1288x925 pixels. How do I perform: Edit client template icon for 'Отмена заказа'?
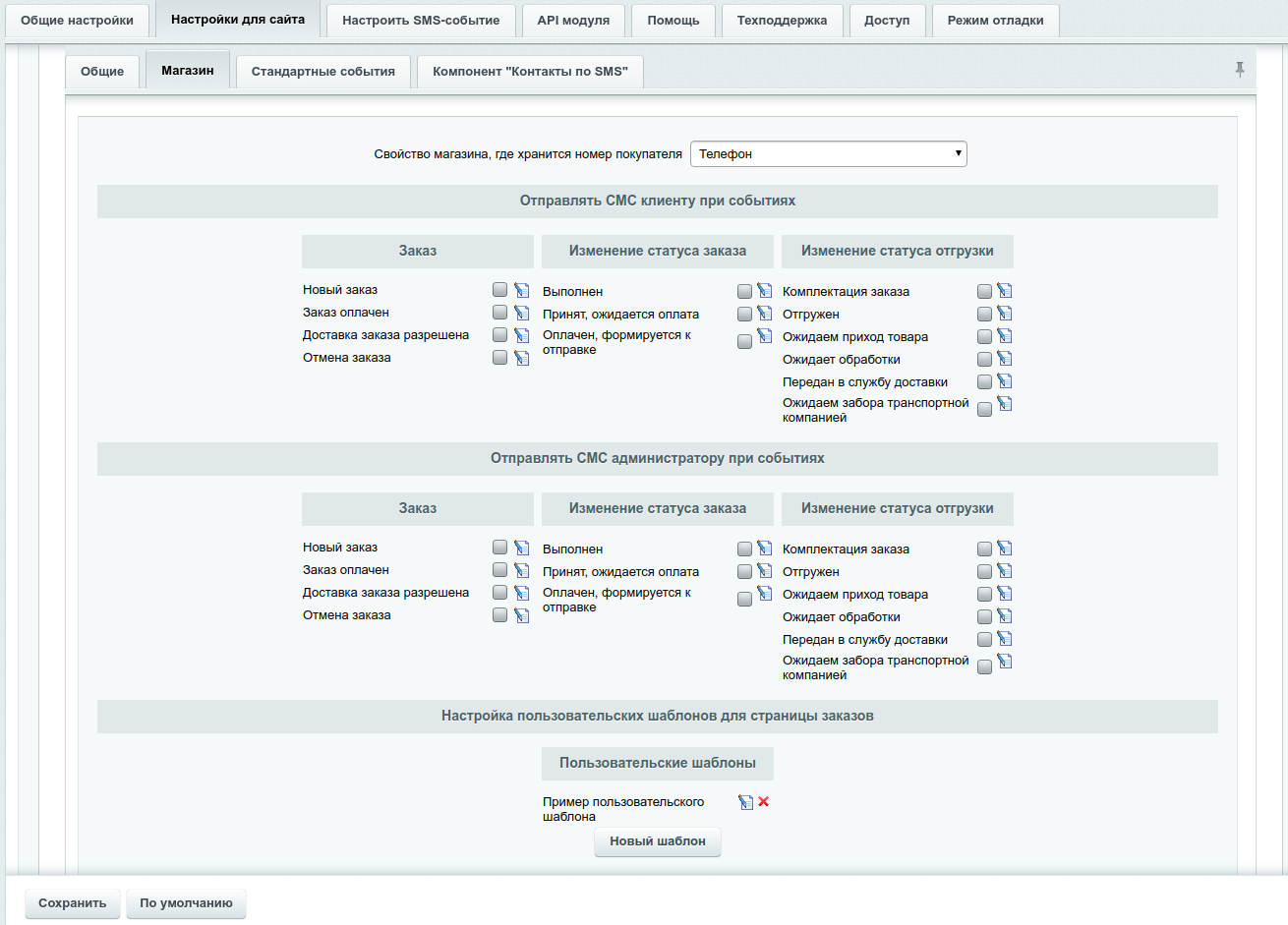pos(521,358)
